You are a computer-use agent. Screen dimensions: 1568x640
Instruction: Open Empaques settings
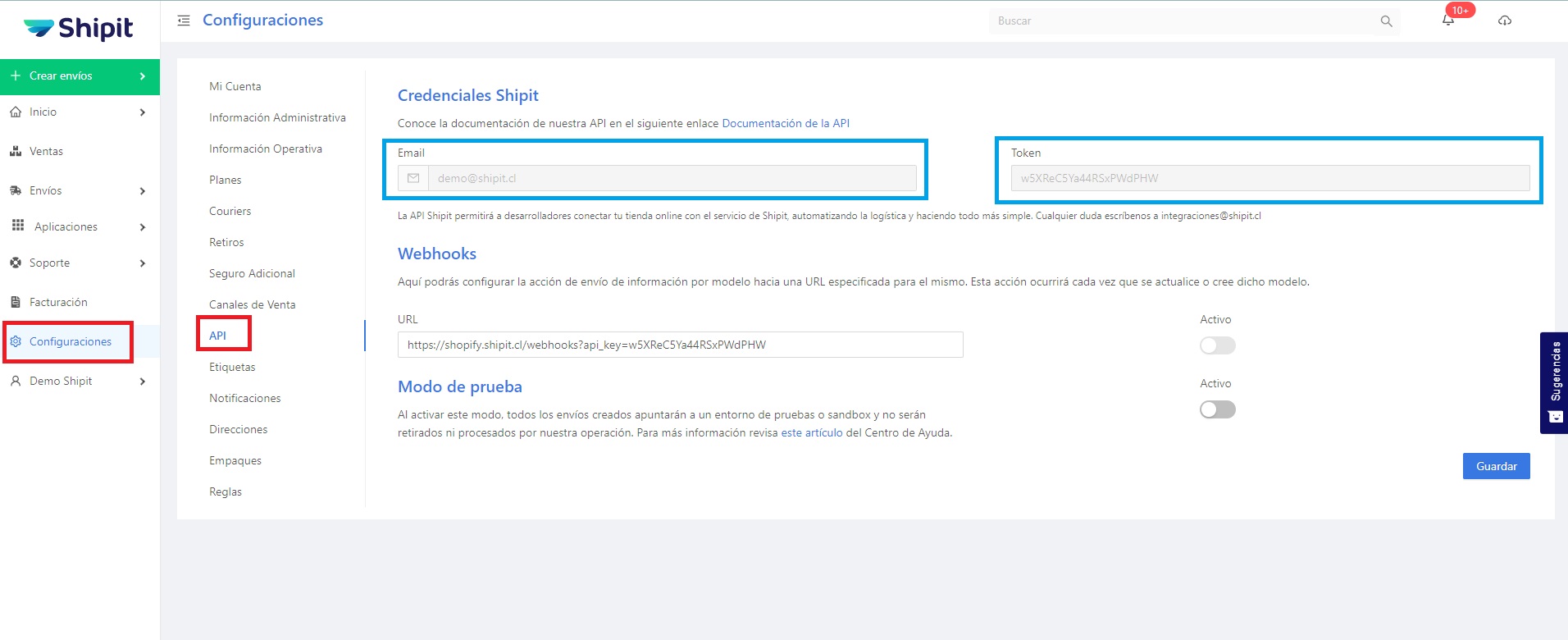(235, 460)
